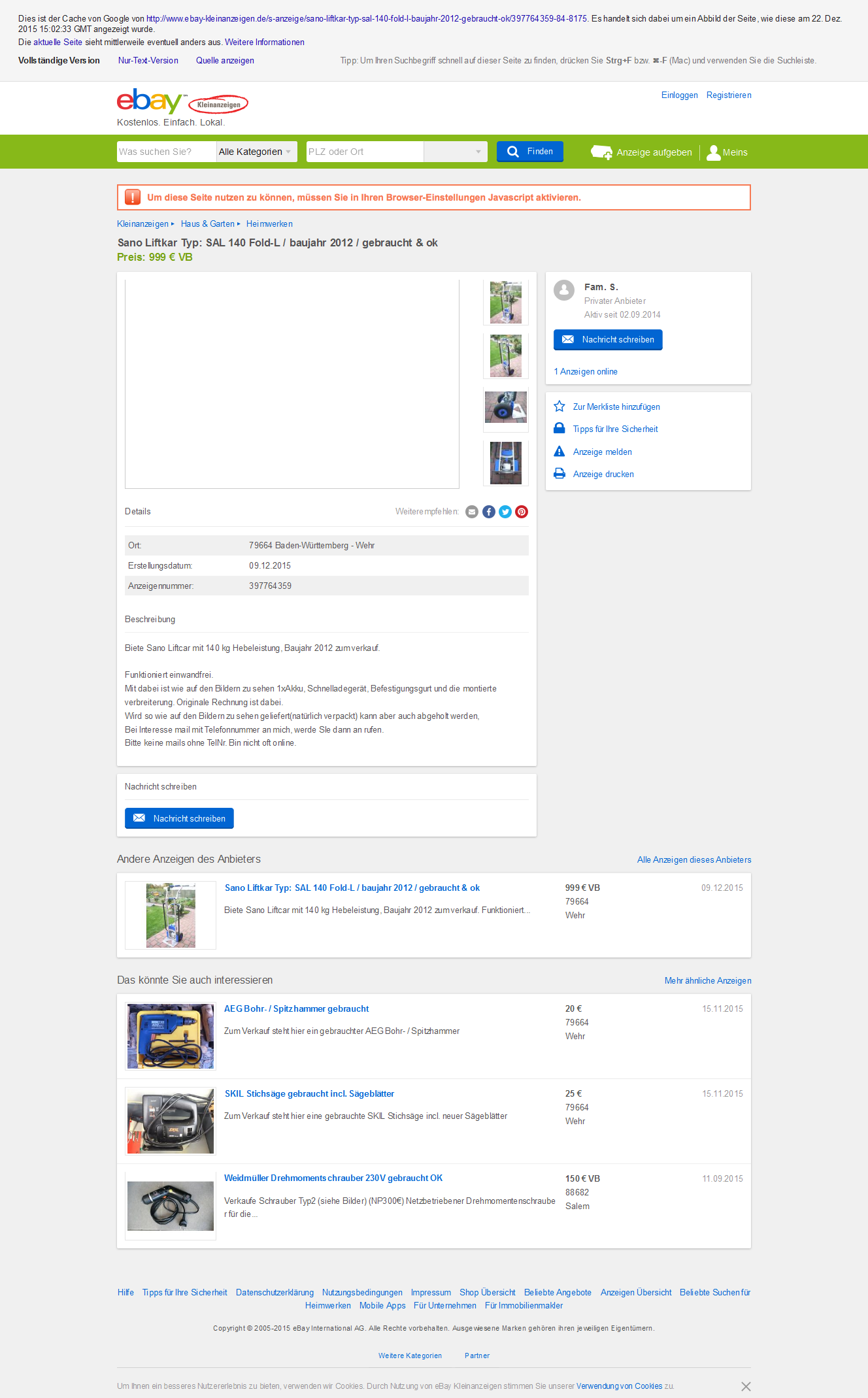
Task: Share listing on Pinterest icon
Action: (522, 512)
